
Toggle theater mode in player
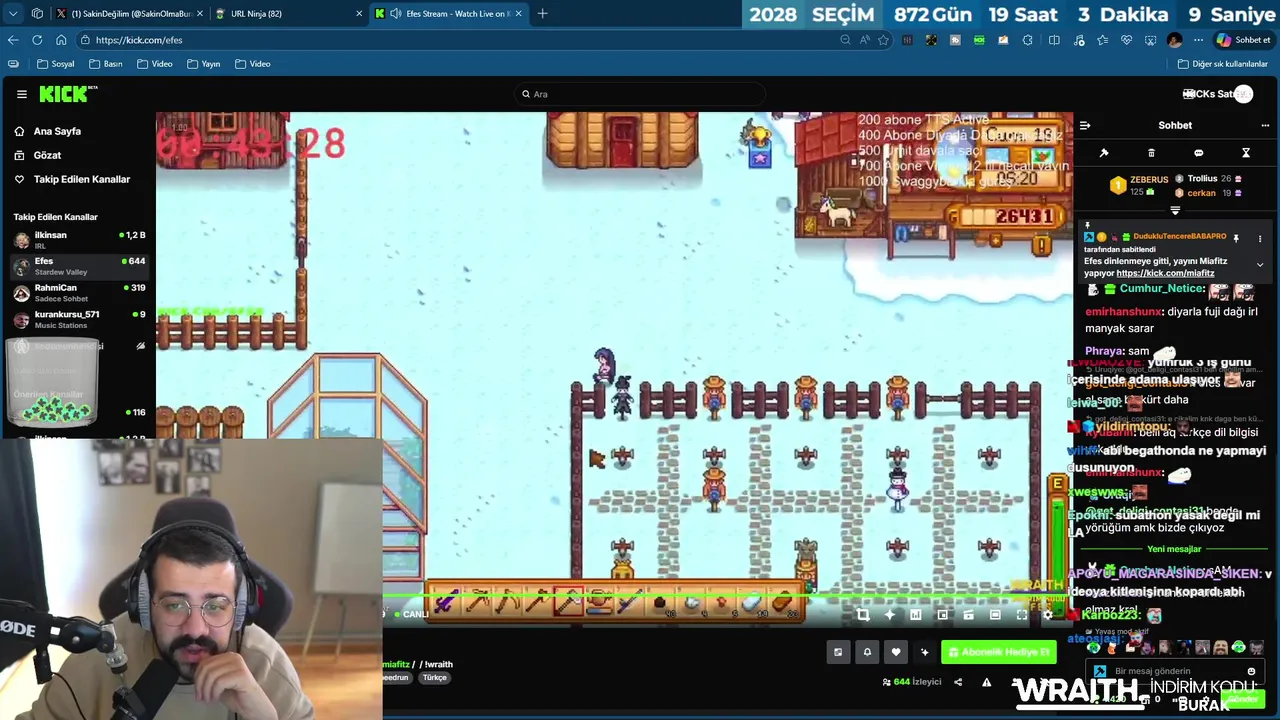995,615
